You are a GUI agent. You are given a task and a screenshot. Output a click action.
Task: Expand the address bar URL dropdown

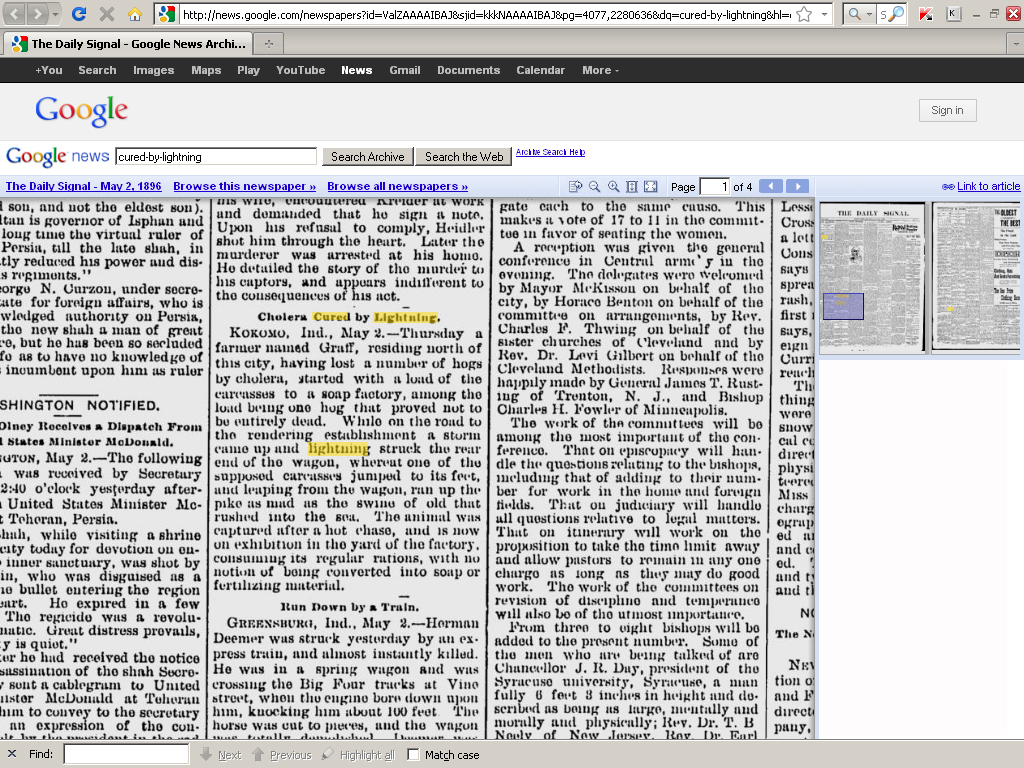pyautogui.click(x=825, y=14)
